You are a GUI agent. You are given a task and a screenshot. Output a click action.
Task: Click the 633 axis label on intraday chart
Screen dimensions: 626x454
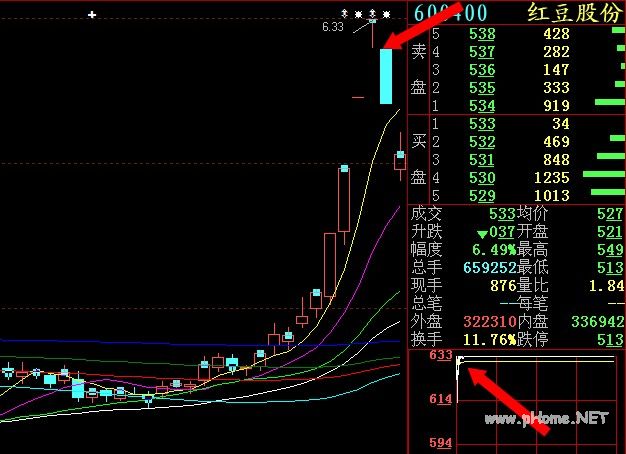441,355
